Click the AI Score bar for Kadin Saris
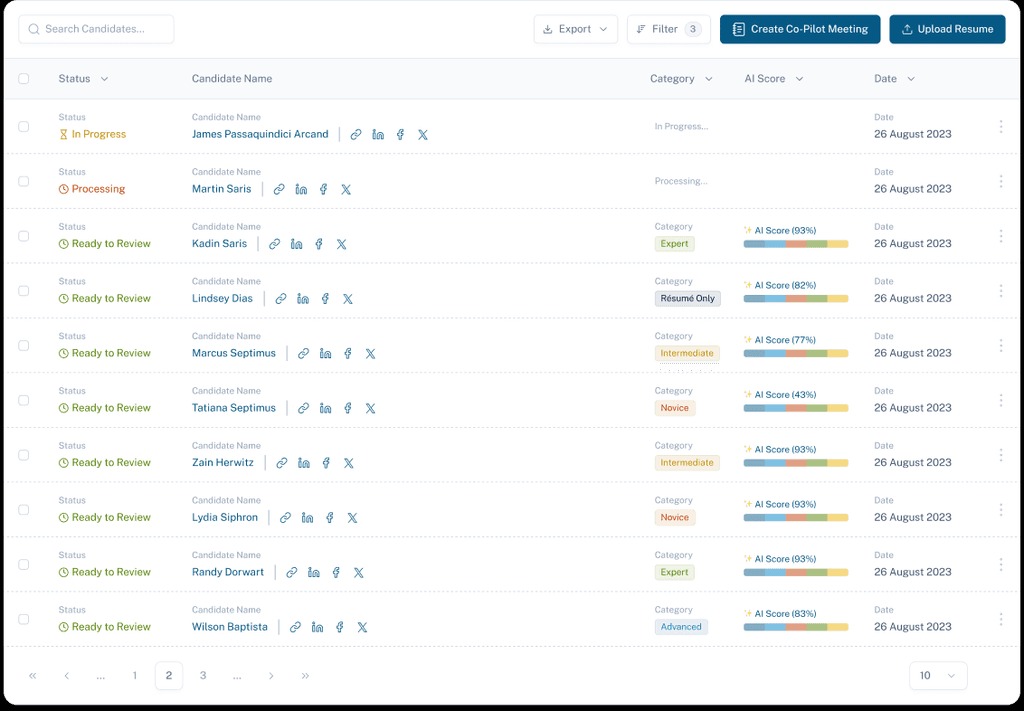The width and height of the screenshot is (1024, 711). pos(795,244)
